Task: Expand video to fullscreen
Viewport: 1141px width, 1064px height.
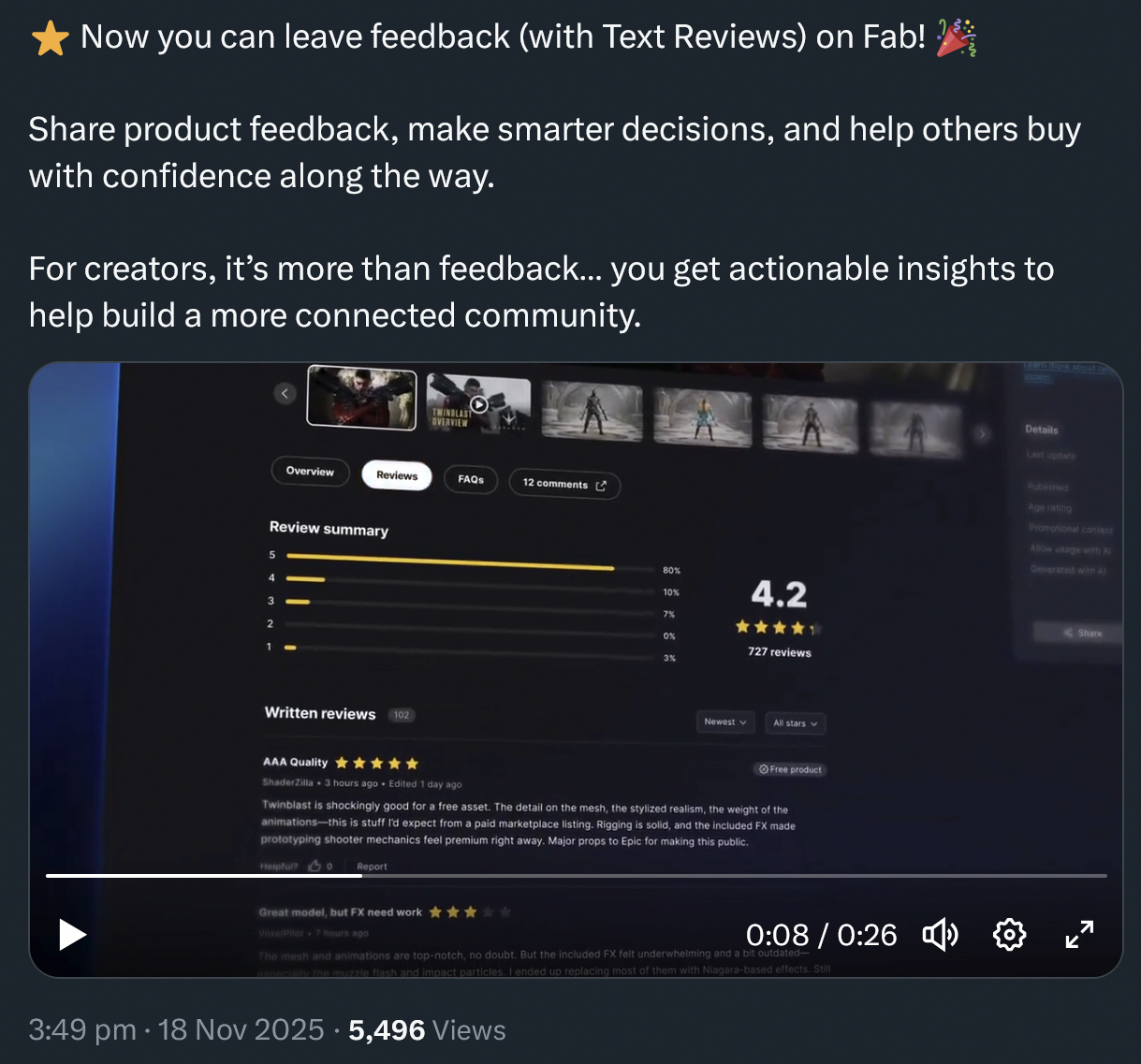Action: [x=1079, y=934]
